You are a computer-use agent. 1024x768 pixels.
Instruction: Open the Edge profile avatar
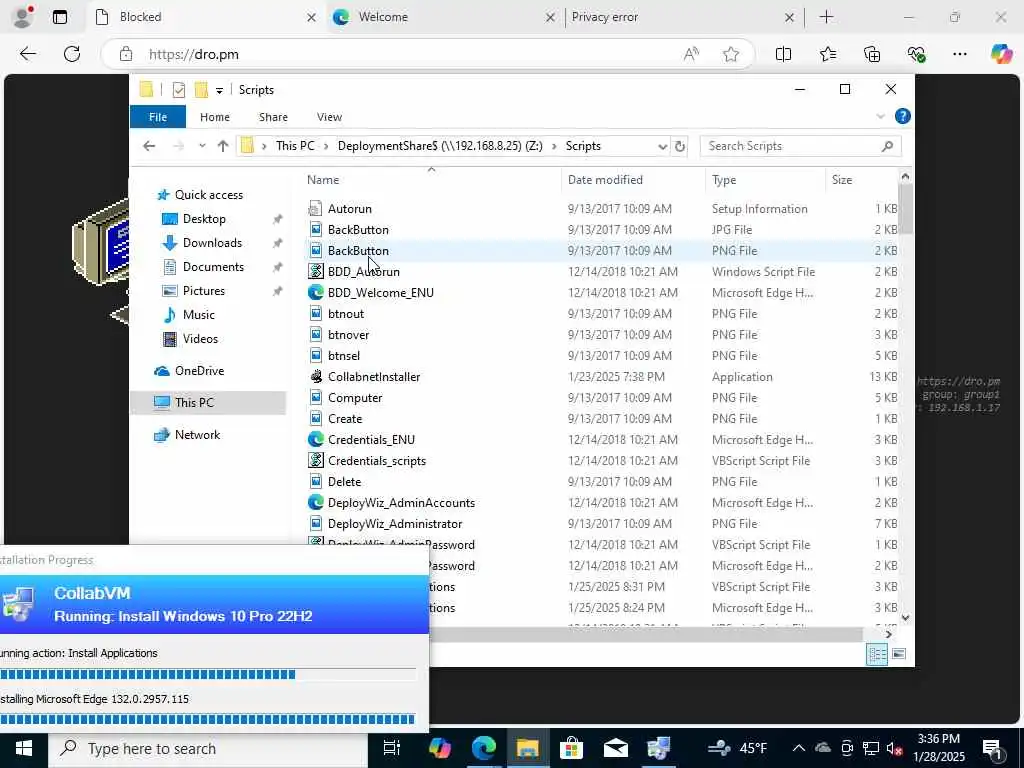[22, 17]
